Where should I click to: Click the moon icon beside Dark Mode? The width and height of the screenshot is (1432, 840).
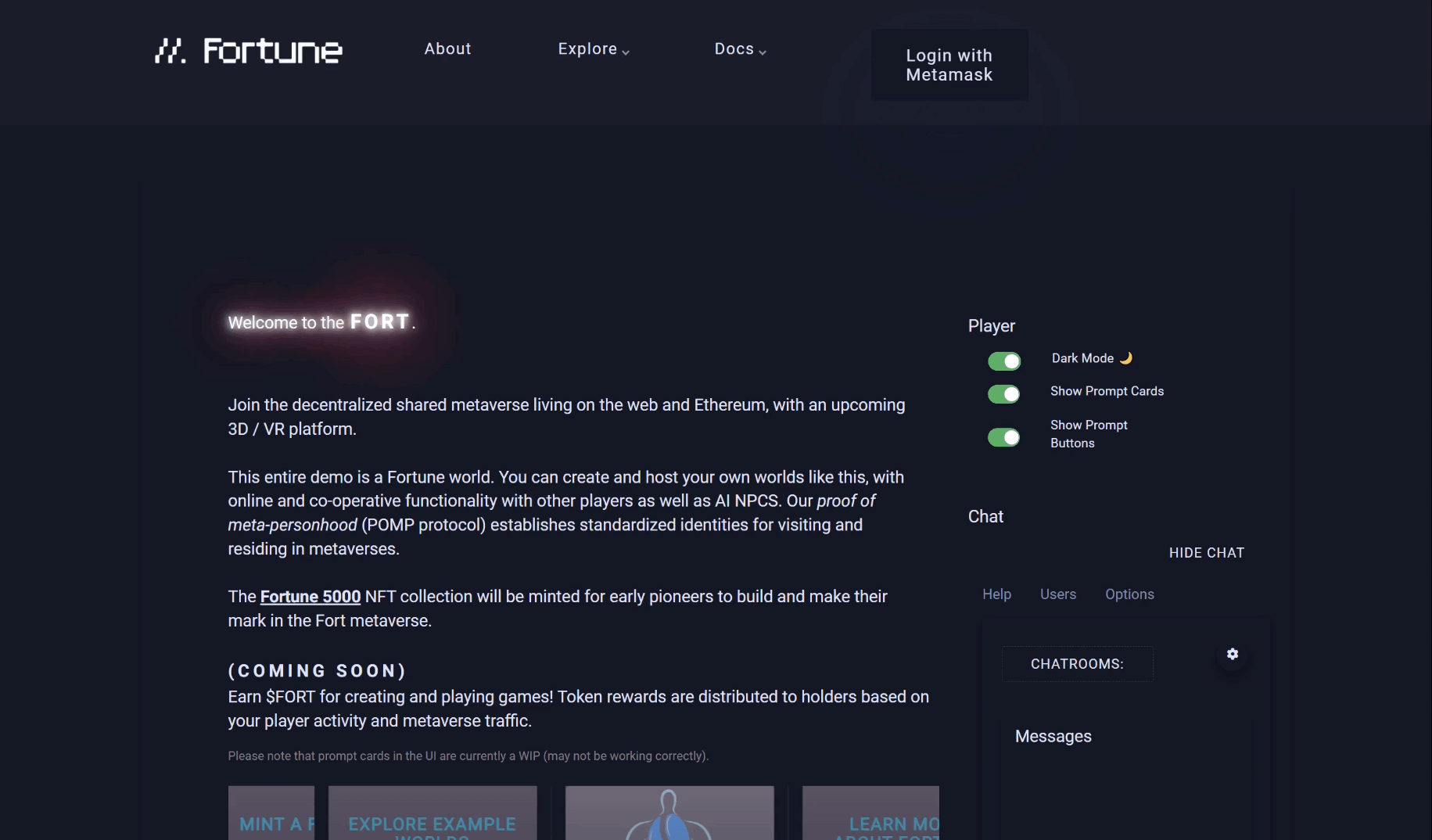point(1126,358)
